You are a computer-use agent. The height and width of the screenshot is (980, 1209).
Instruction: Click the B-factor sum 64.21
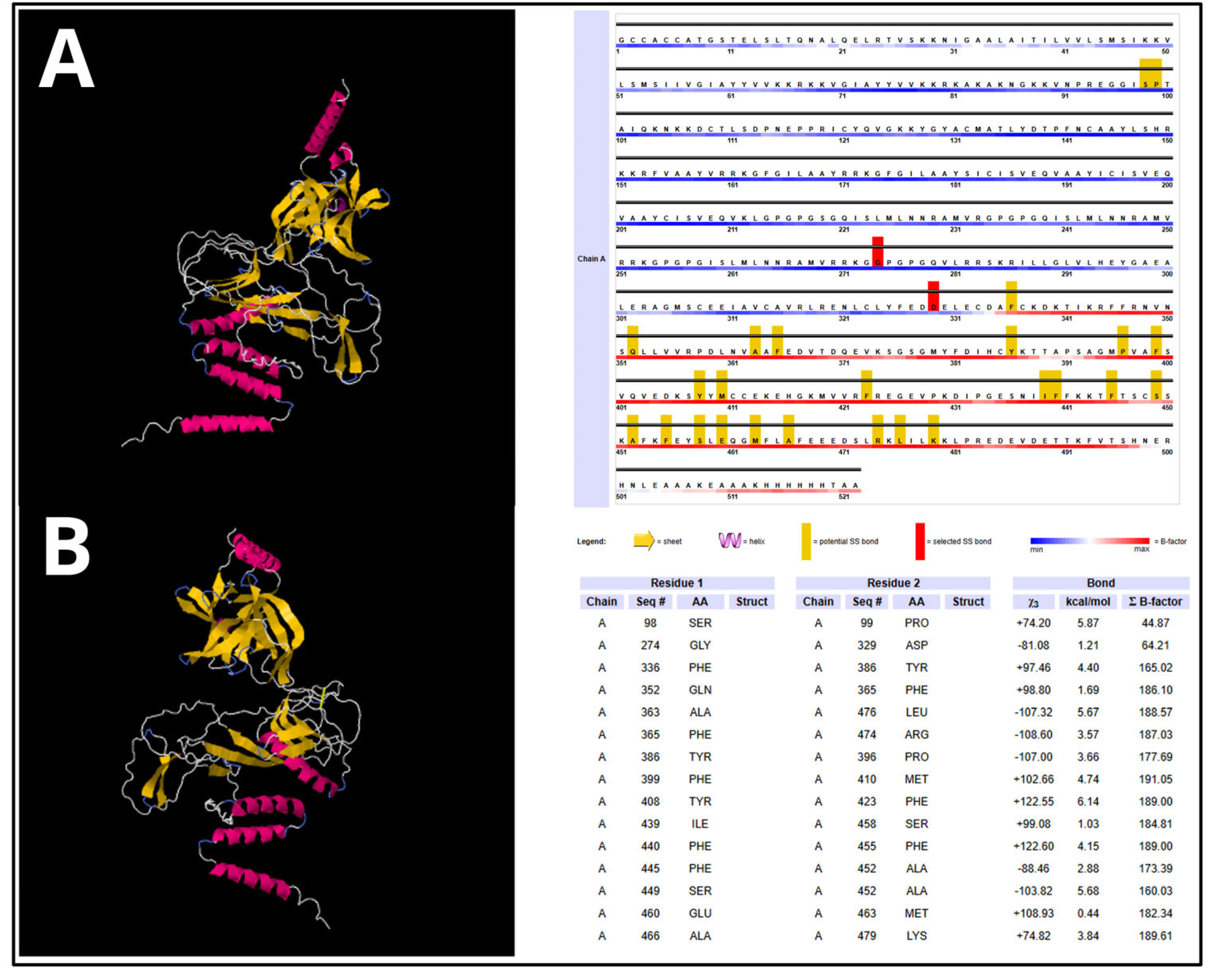click(1156, 645)
